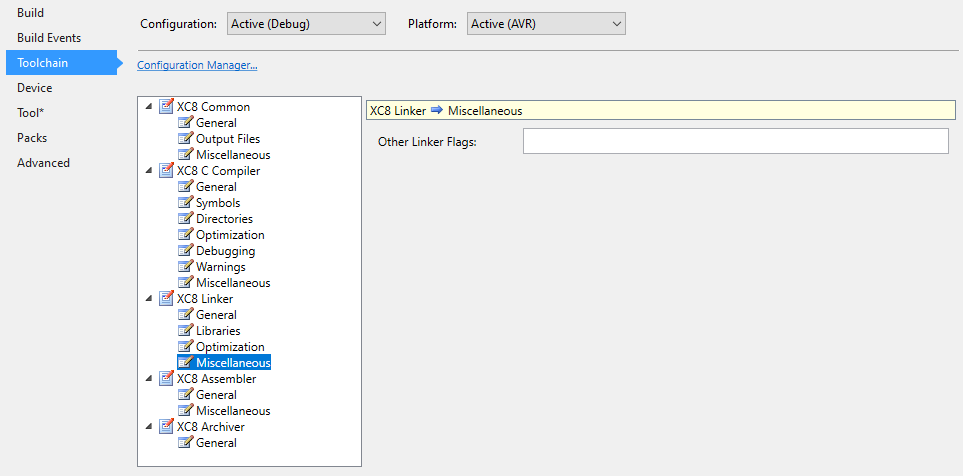Collapse the XC8 Common tree node
The height and width of the screenshot is (476, 963).
[149, 107]
